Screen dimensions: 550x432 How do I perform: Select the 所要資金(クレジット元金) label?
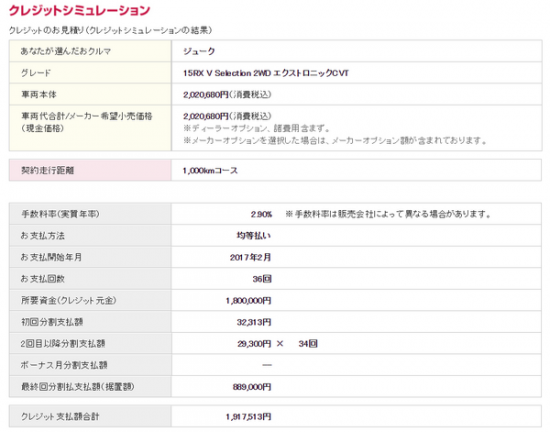pos(69,301)
